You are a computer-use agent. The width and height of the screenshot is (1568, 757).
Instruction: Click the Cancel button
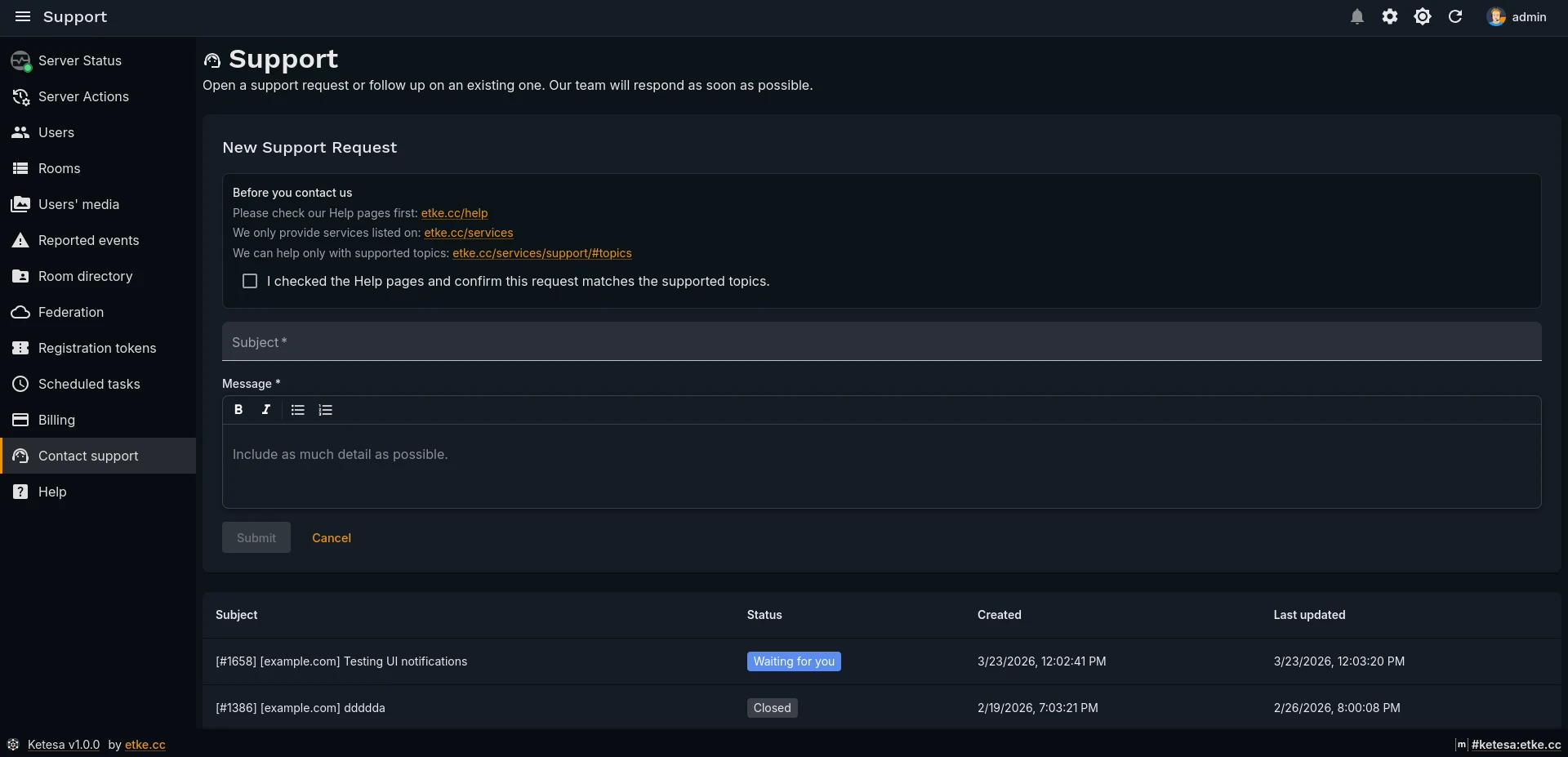point(332,537)
